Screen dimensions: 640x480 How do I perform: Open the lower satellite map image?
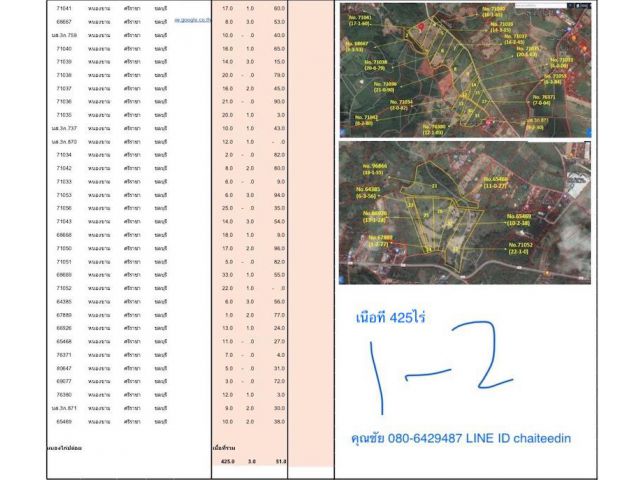point(465,213)
